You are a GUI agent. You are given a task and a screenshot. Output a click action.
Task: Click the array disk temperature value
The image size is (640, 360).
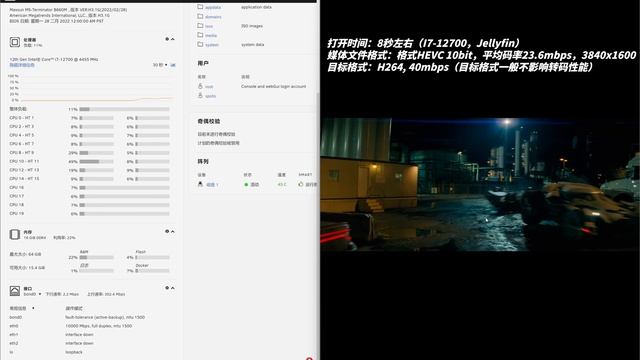point(282,184)
